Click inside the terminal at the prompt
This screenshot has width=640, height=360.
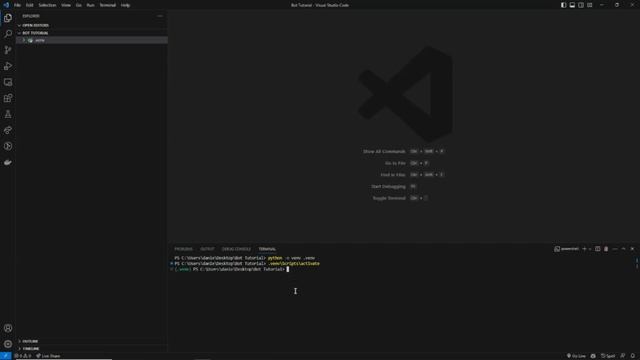point(288,269)
